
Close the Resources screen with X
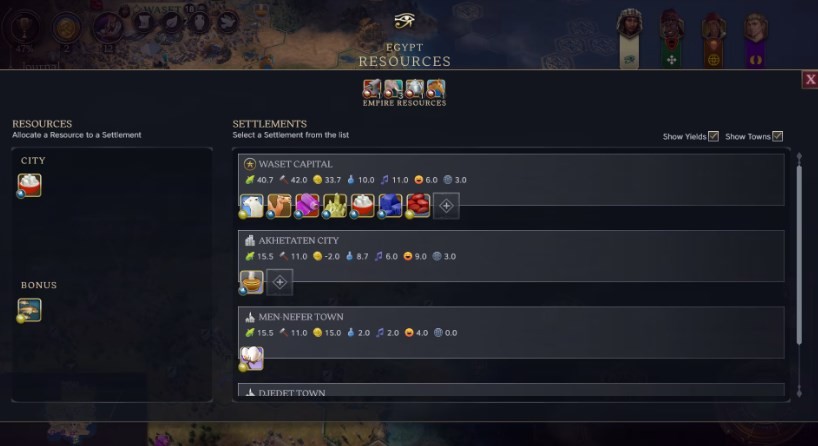(810, 80)
